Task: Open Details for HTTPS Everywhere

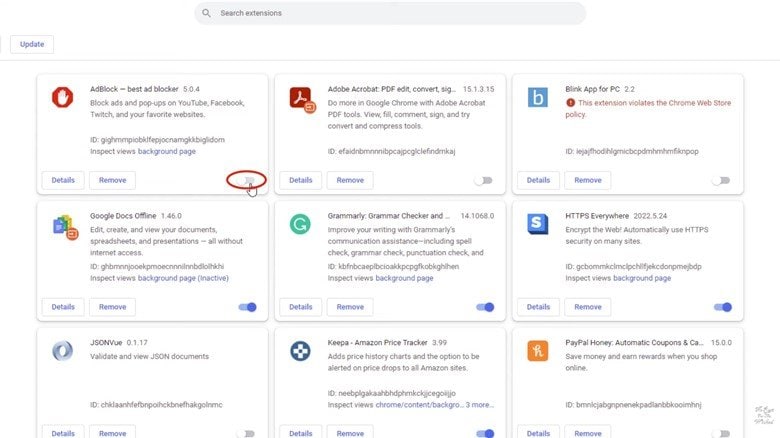Action: point(538,307)
